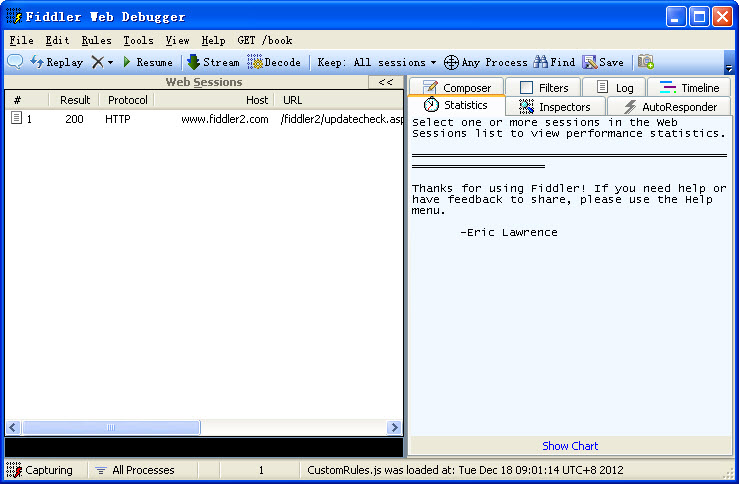Open the Remove sessions dropdown arrow
This screenshot has height=484, width=739.
point(110,62)
